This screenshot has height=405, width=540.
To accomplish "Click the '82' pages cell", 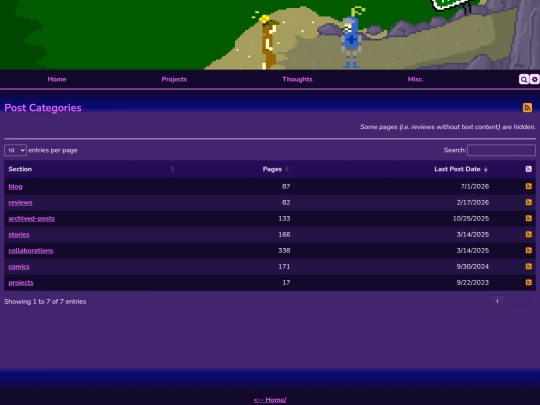I will click(x=286, y=202).
